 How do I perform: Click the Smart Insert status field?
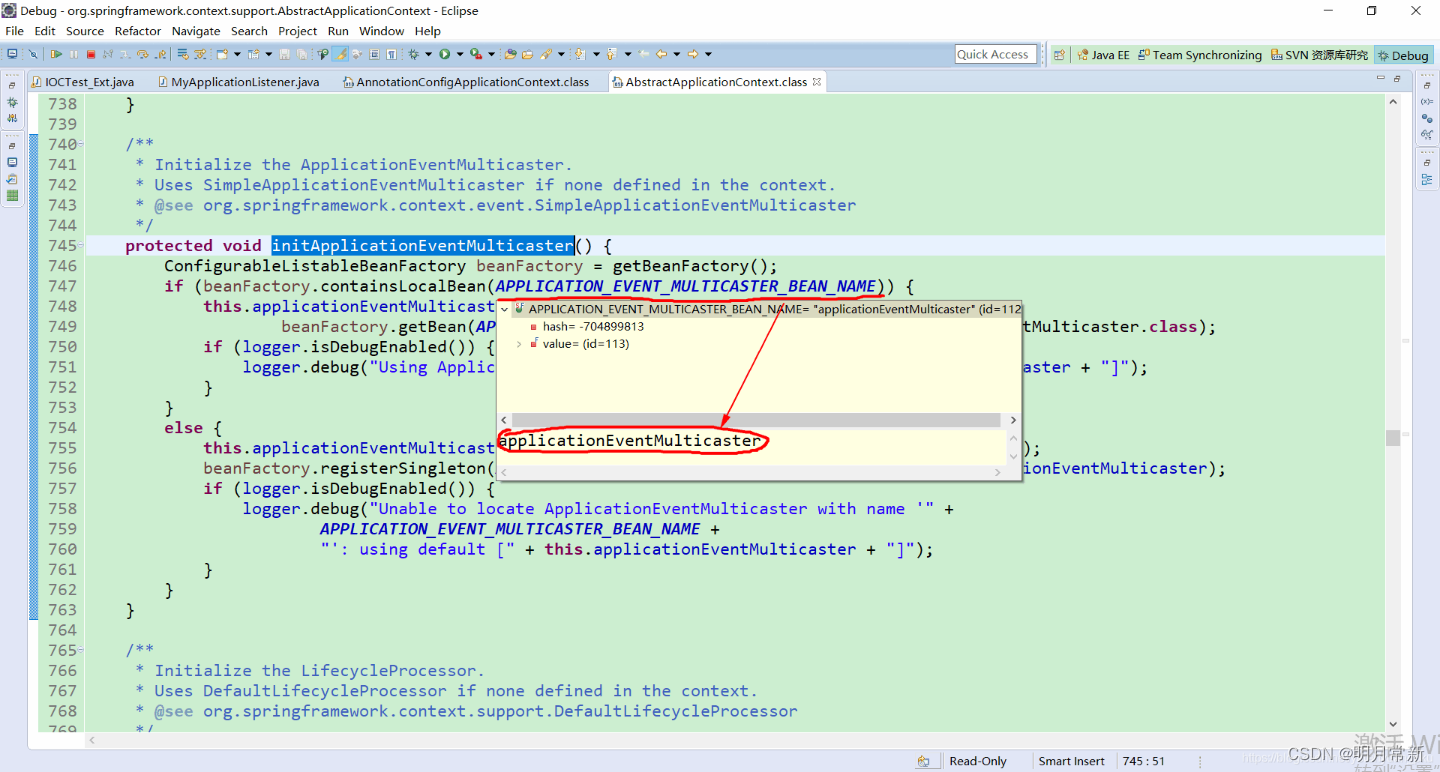point(1071,761)
